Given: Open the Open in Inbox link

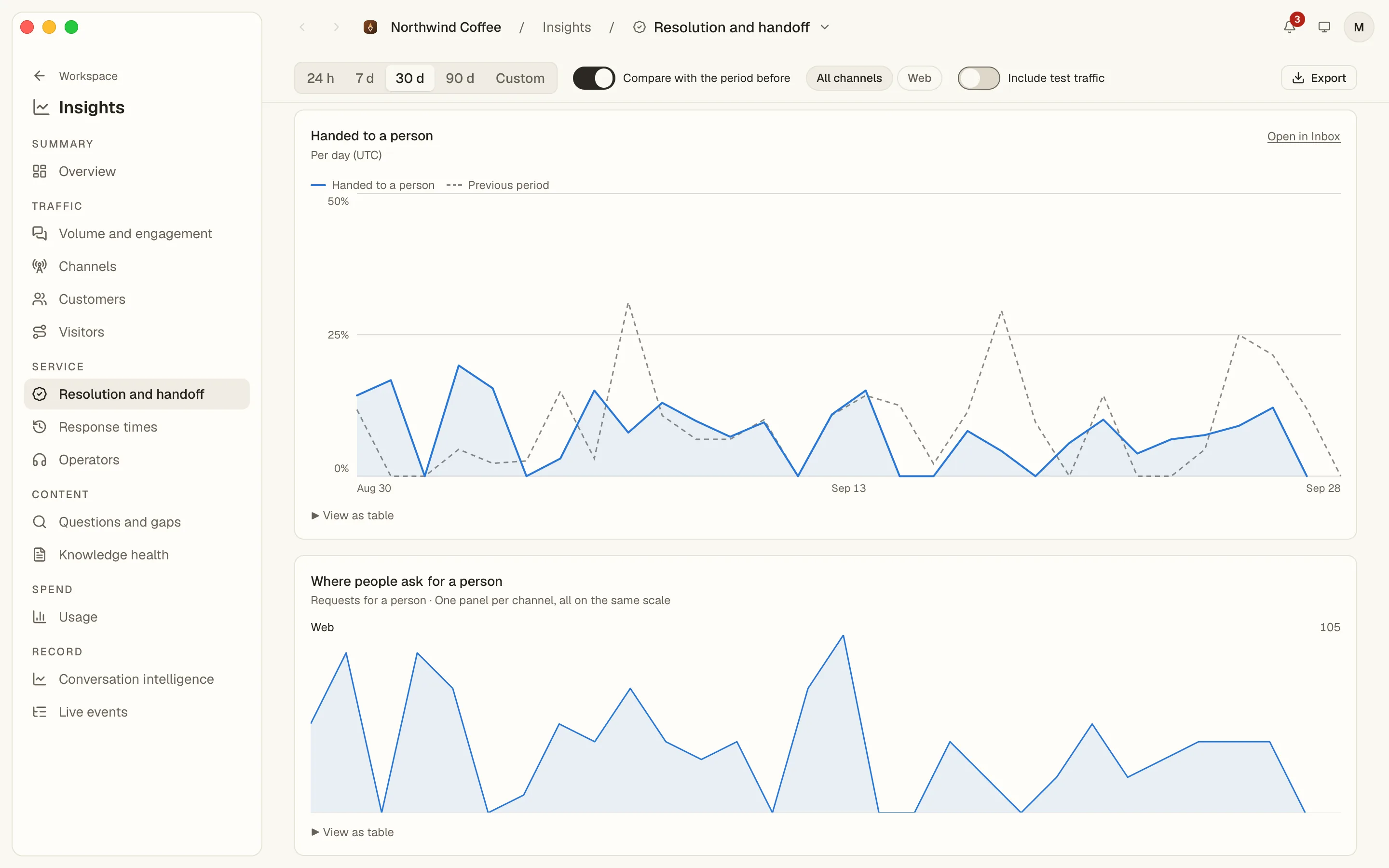Looking at the screenshot, I should pos(1304,136).
